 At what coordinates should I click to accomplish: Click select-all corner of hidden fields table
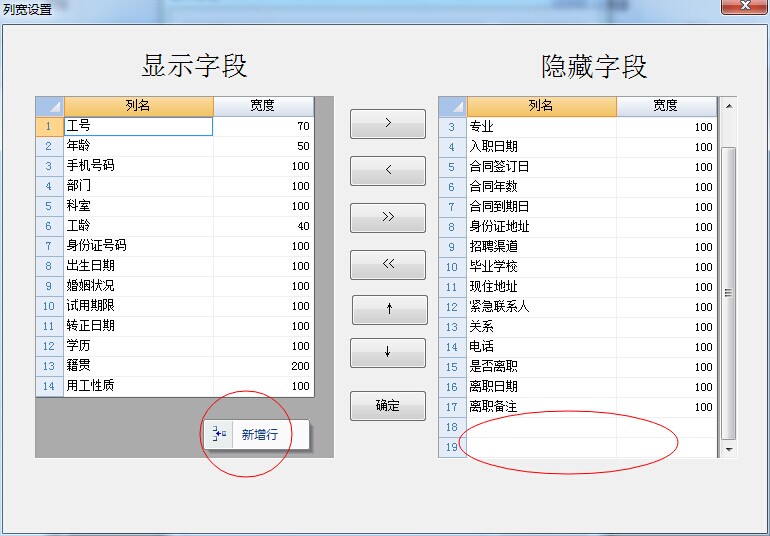tap(452, 106)
